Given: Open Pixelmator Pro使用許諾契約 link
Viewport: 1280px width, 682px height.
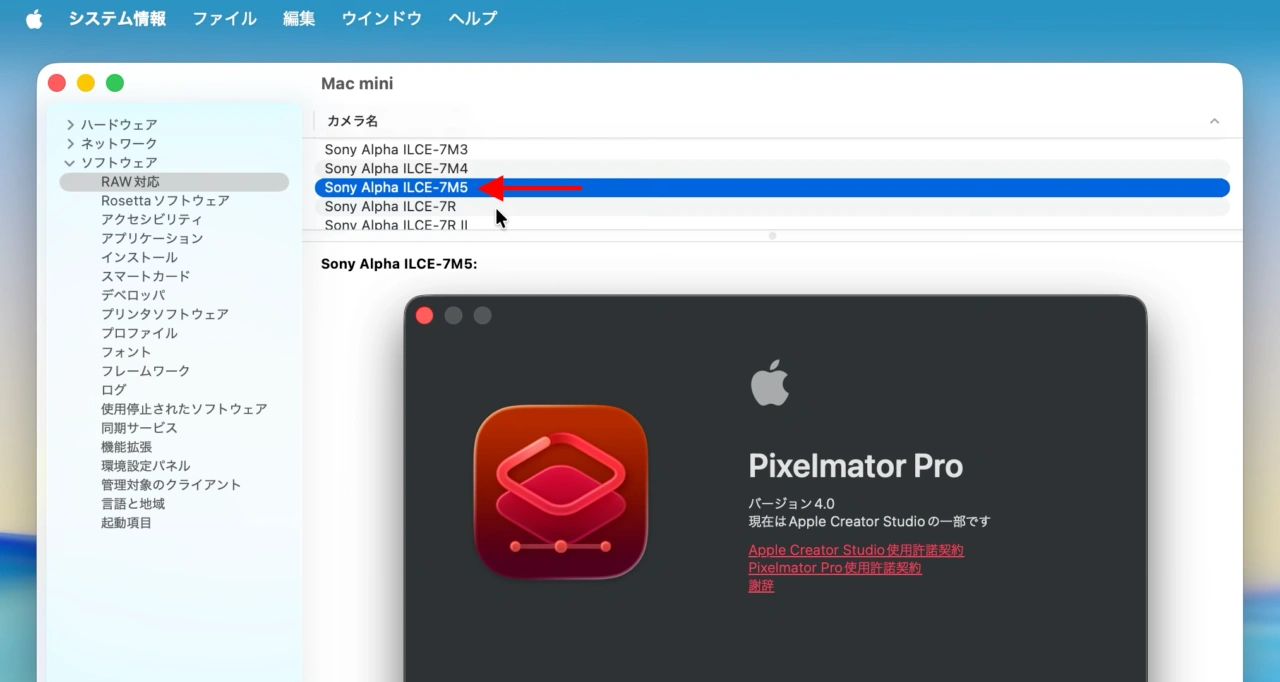Looking at the screenshot, I should coord(834,568).
